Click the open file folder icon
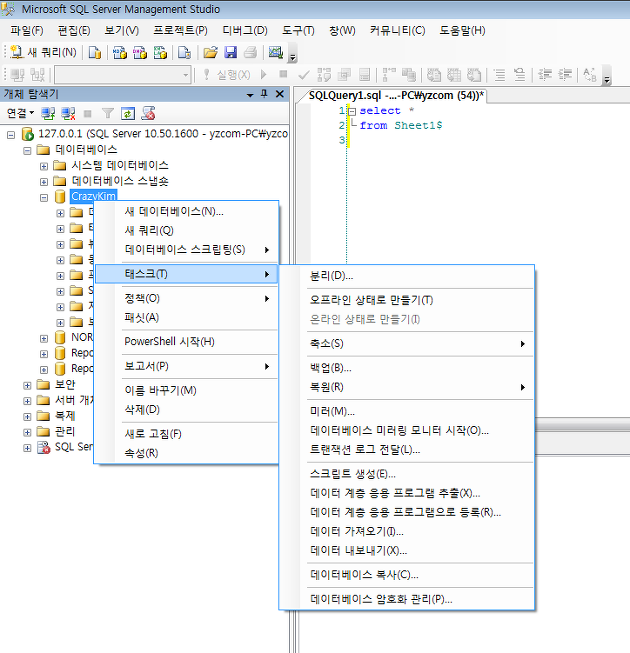630x653 pixels. point(210,52)
